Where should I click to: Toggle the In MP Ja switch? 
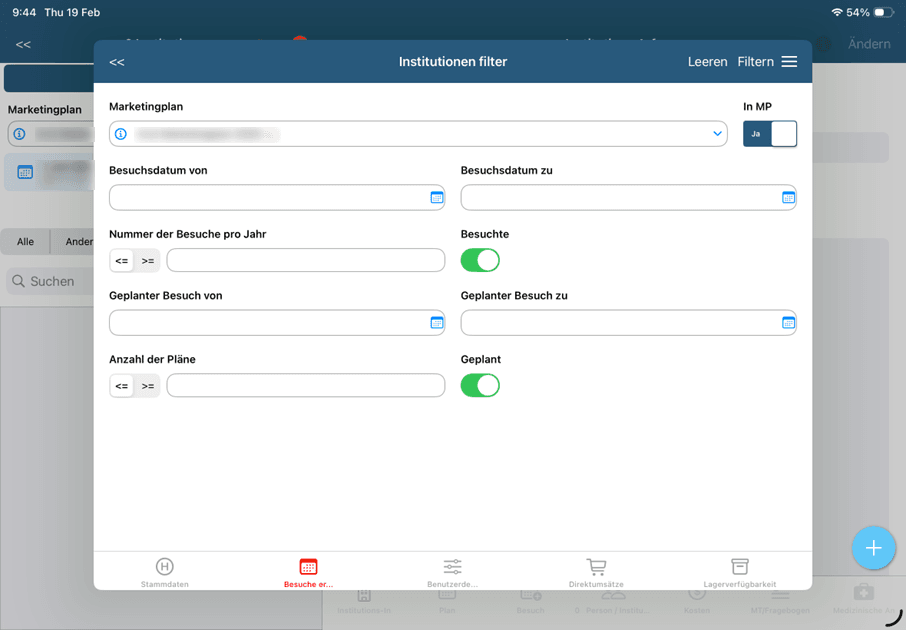pyautogui.click(x=769, y=134)
